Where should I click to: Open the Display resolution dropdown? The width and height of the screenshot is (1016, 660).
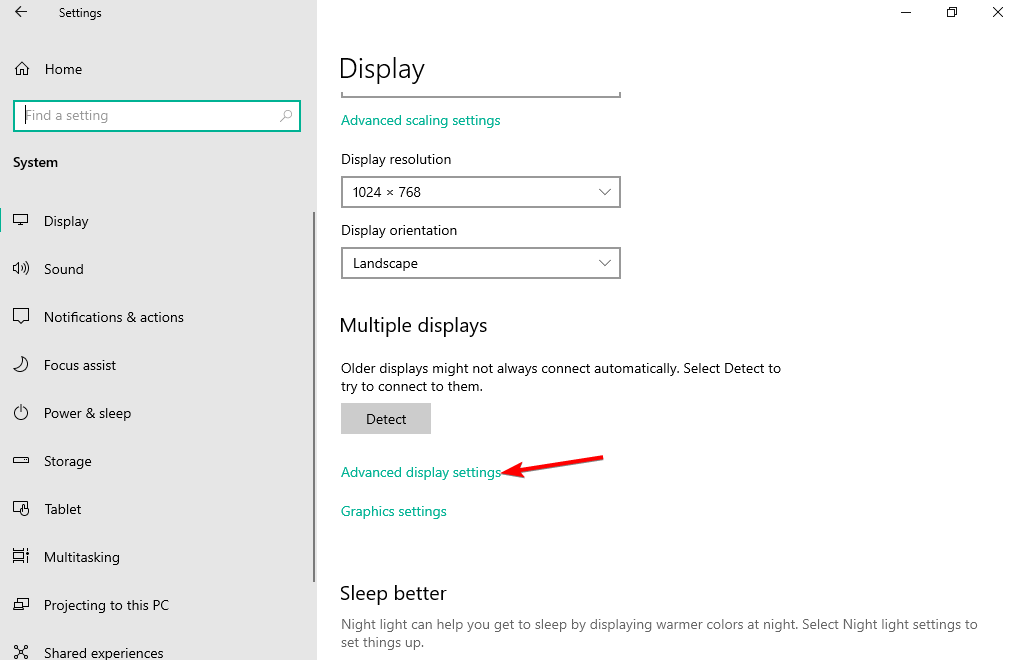(x=480, y=192)
